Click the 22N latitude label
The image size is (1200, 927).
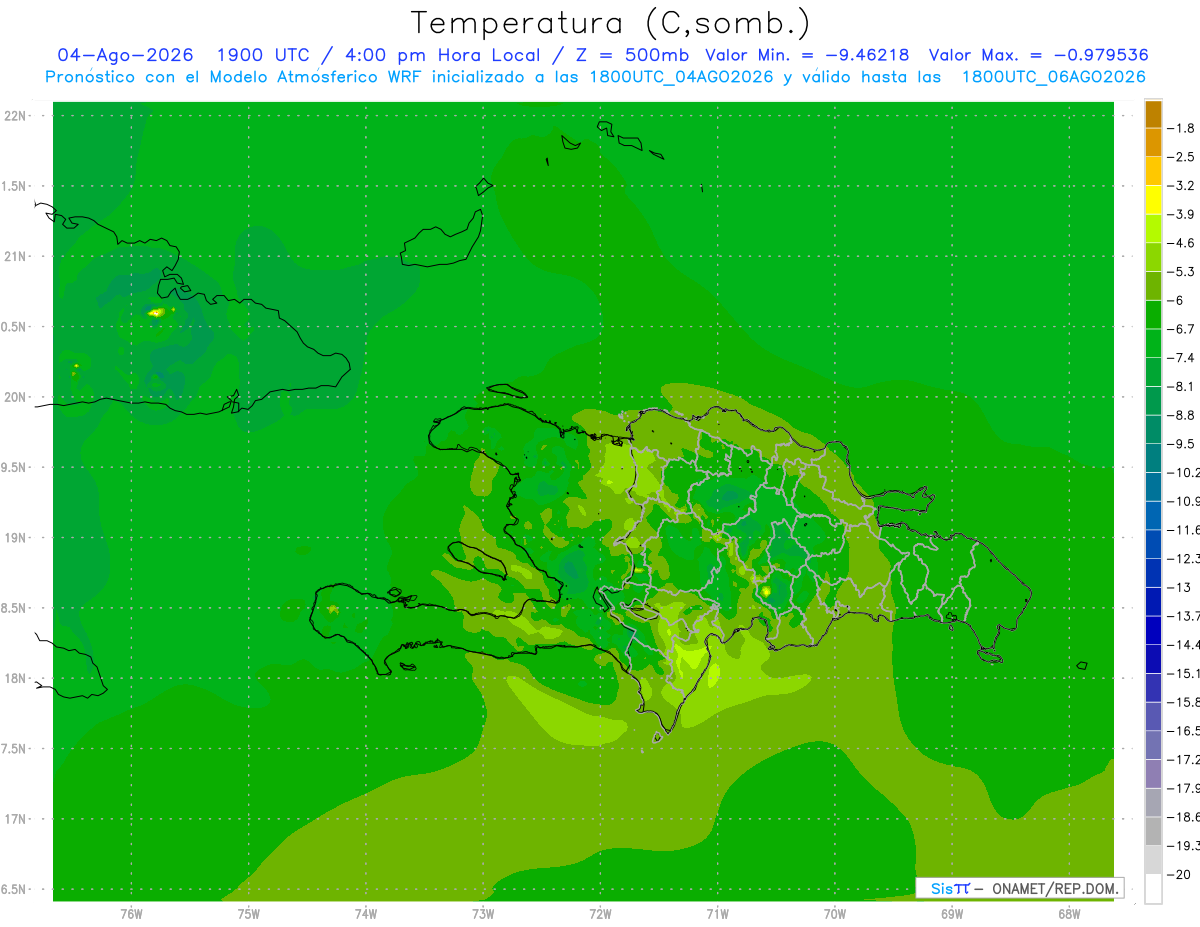coord(15,116)
